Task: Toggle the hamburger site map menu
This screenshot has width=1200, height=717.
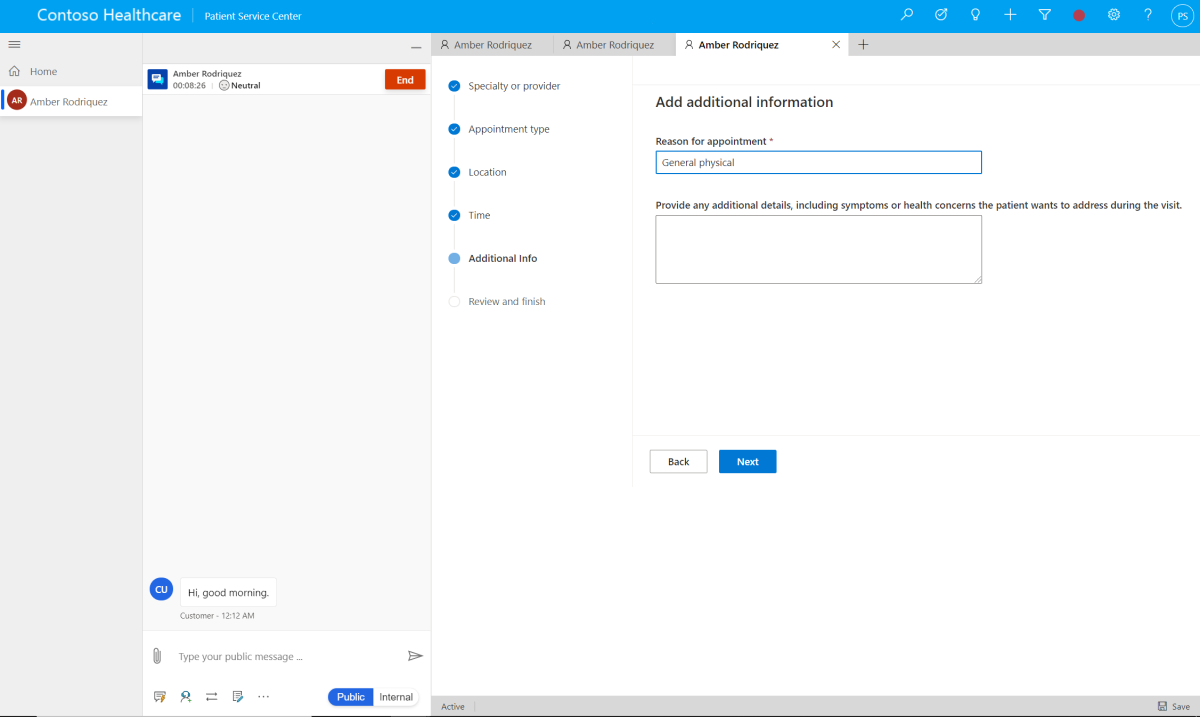Action: (x=14, y=44)
